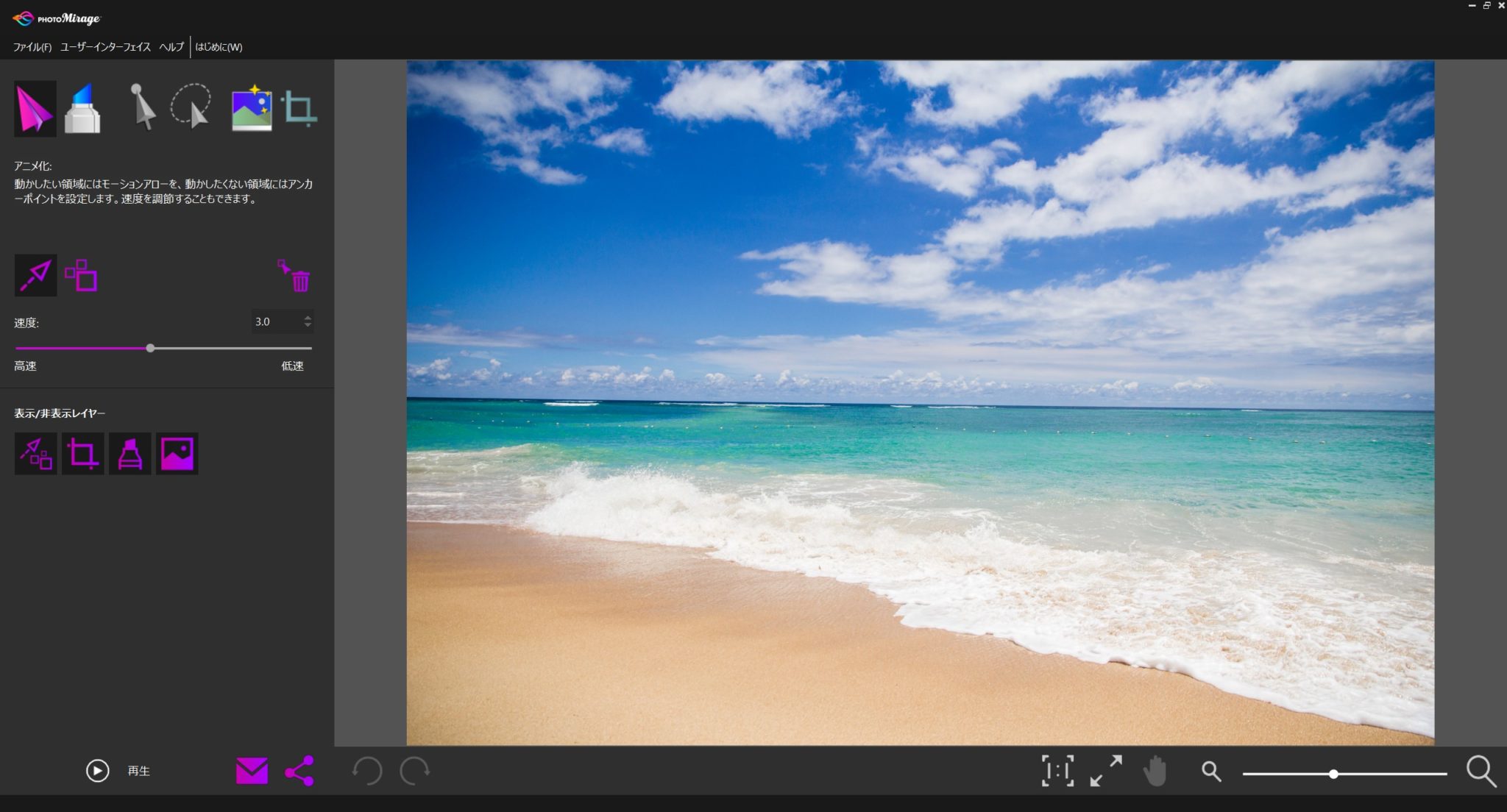
Task: Click the speed slider handle
Action: pyautogui.click(x=150, y=348)
